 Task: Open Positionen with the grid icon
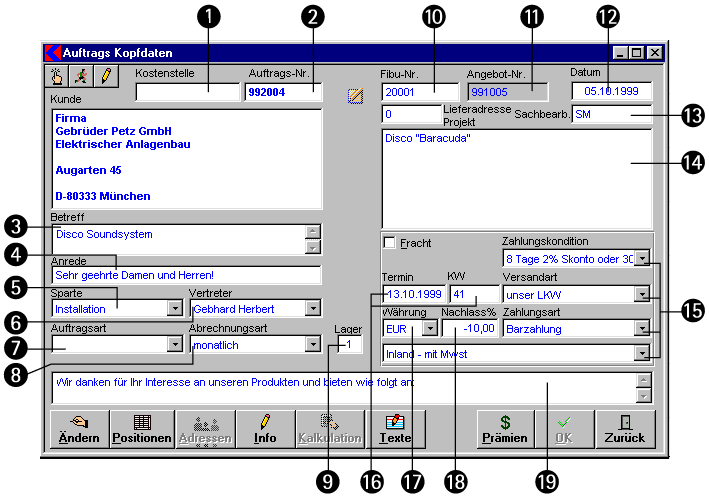141,428
